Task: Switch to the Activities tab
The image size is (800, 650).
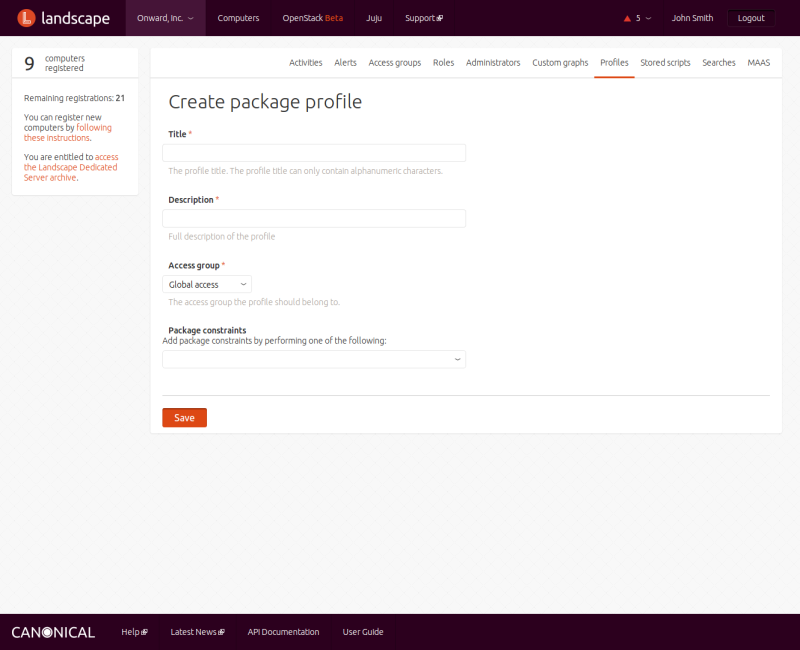Action: [x=305, y=63]
